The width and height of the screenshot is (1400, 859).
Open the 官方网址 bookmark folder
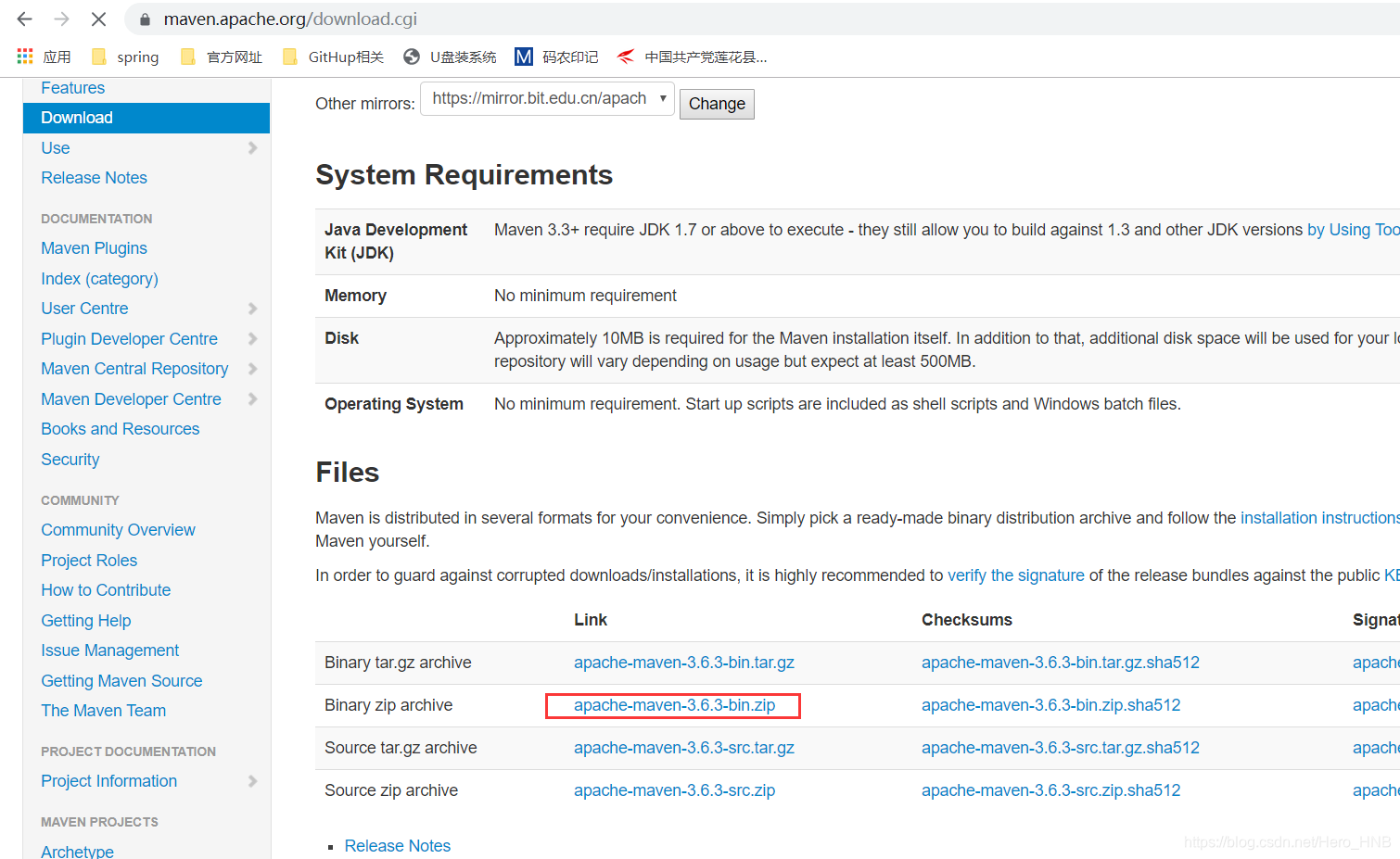tap(222, 57)
